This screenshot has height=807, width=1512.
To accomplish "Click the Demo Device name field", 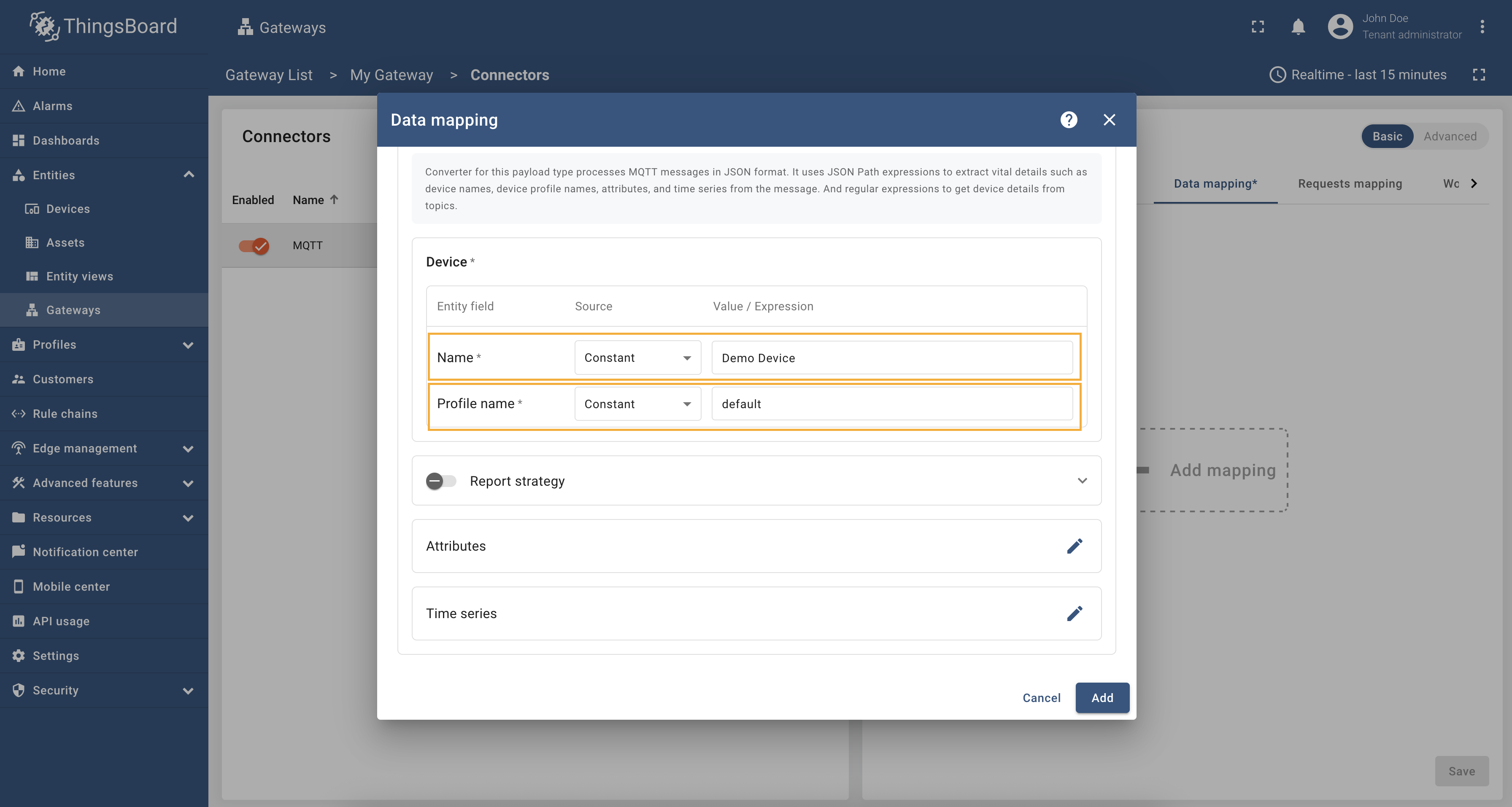I will click(x=891, y=358).
